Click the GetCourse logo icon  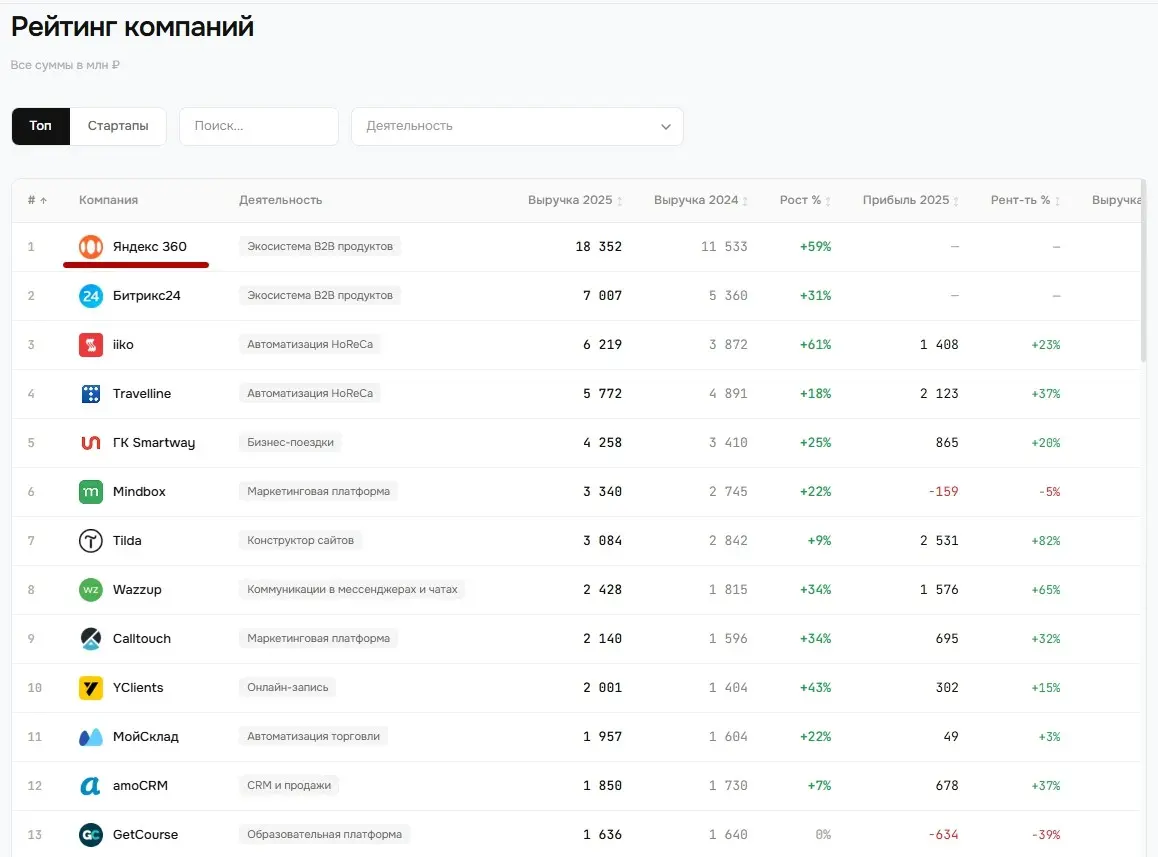click(x=91, y=835)
